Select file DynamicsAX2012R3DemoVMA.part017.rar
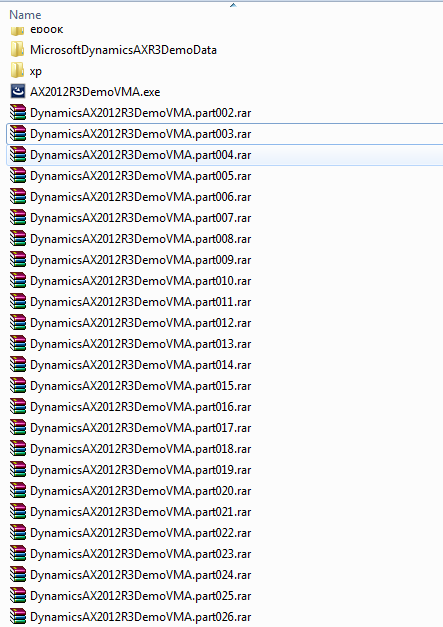Image resolution: width=443 pixels, height=627 pixels. click(140, 428)
